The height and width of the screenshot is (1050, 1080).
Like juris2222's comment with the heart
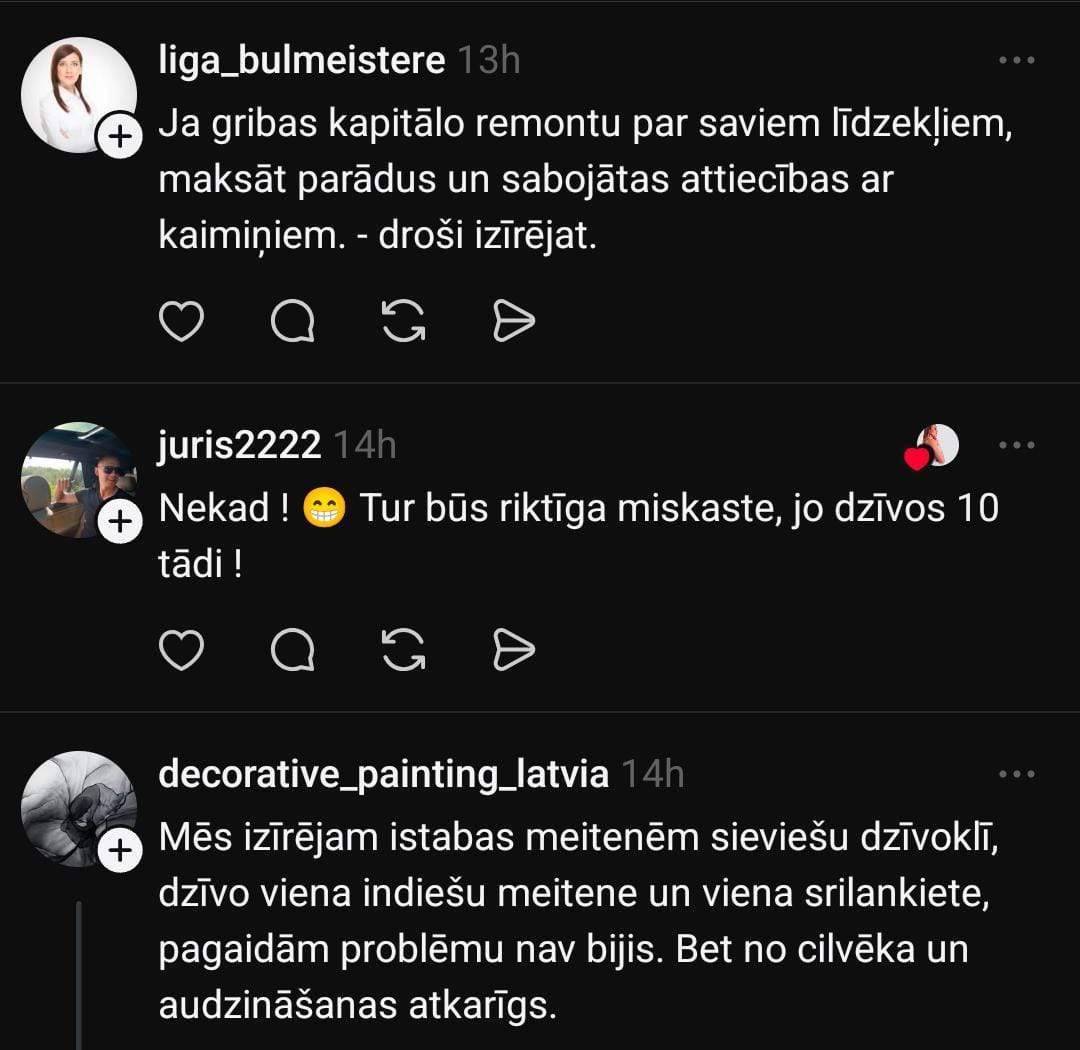182,651
